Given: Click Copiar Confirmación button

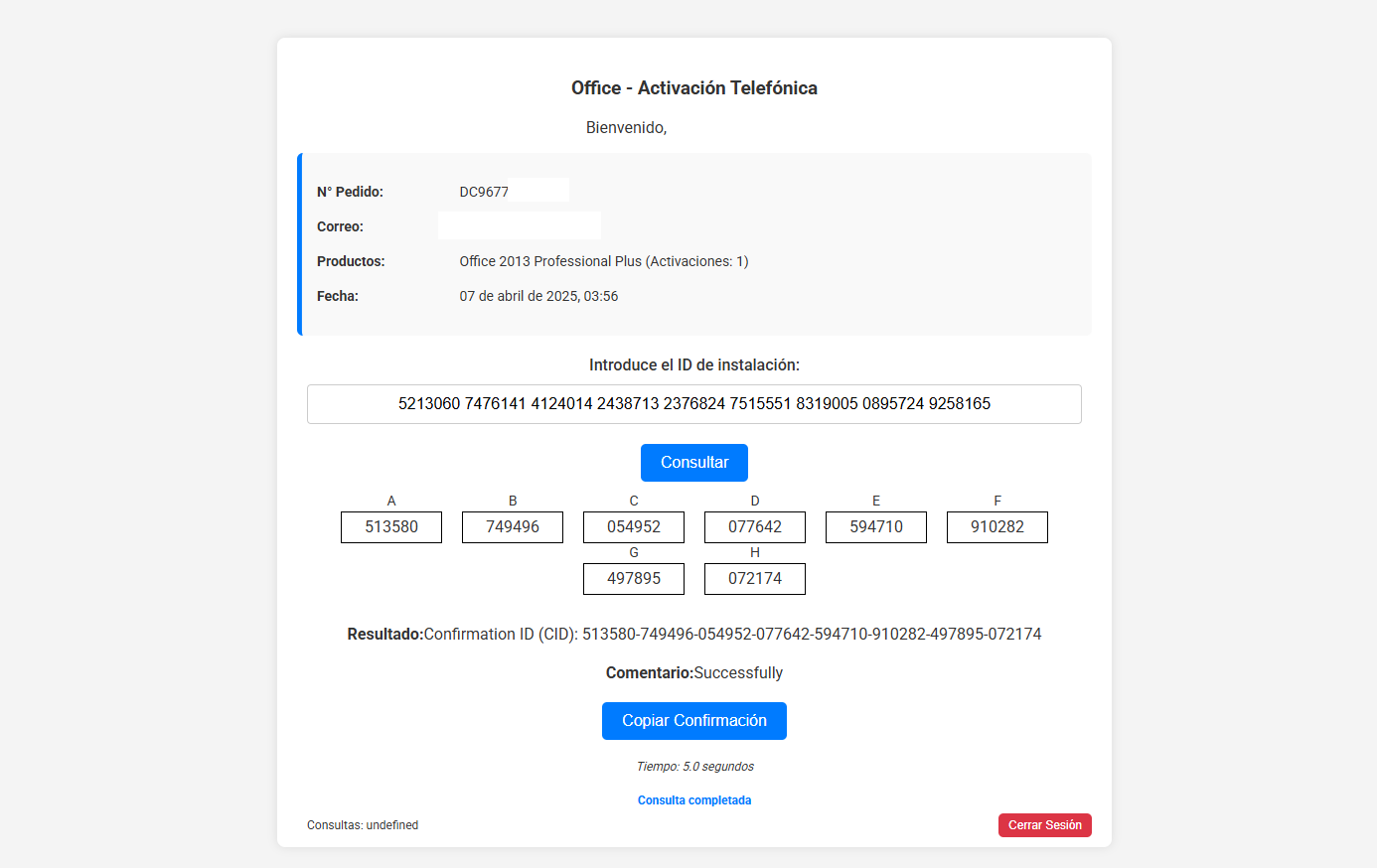Looking at the screenshot, I should [693, 721].
